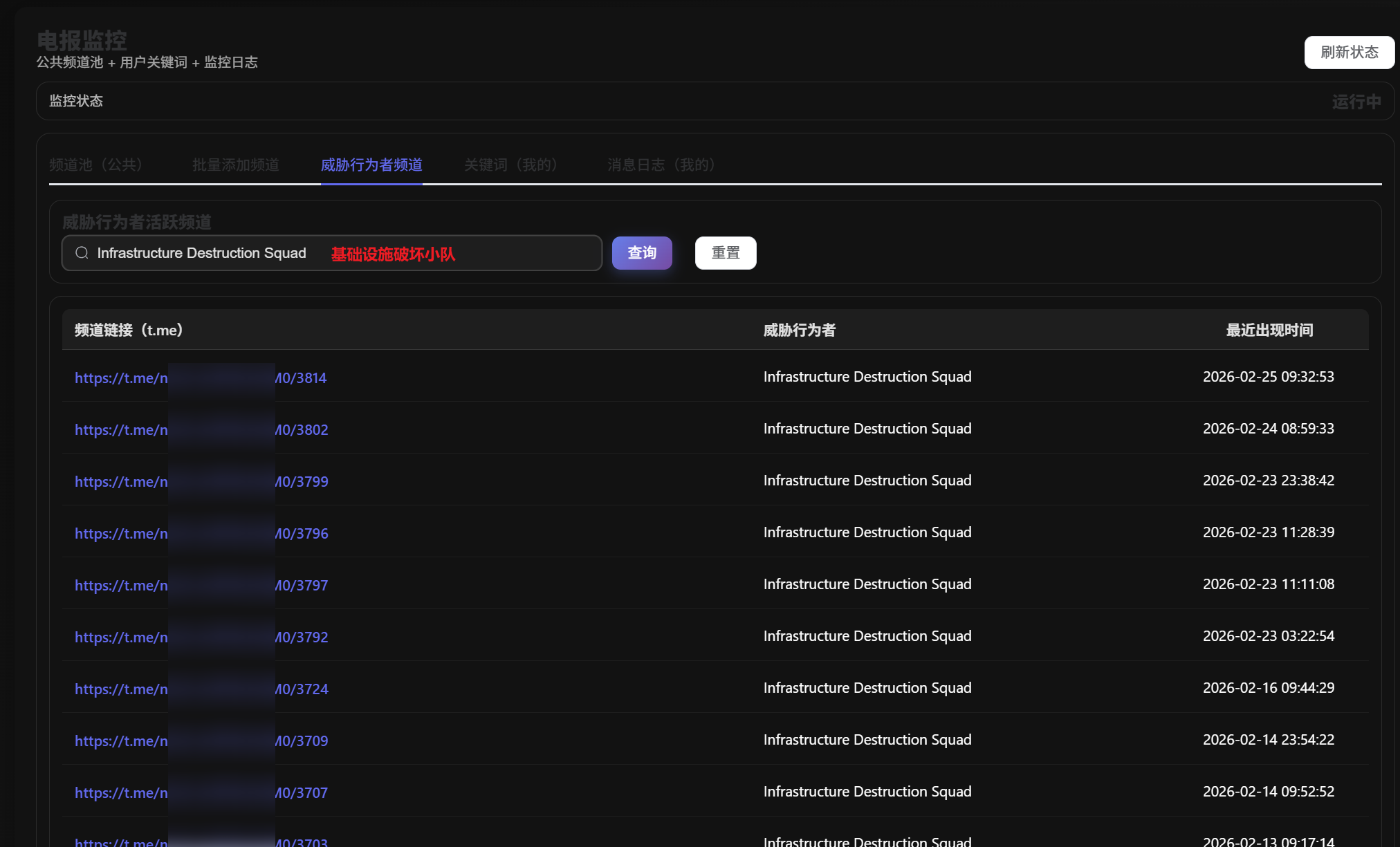
Task: Select the 威胁行为者频道 tab
Action: pyautogui.click(x=371, y=165)
